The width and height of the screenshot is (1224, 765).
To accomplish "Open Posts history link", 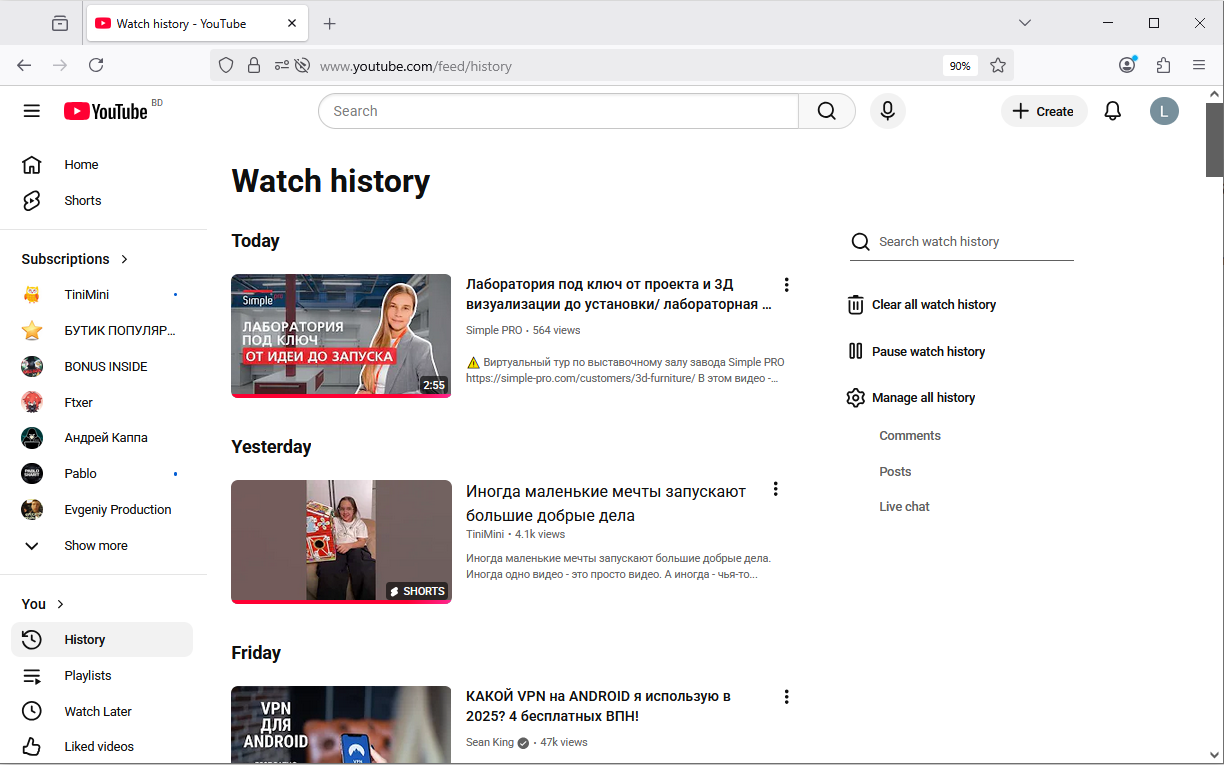I will (x=895, y=472).
